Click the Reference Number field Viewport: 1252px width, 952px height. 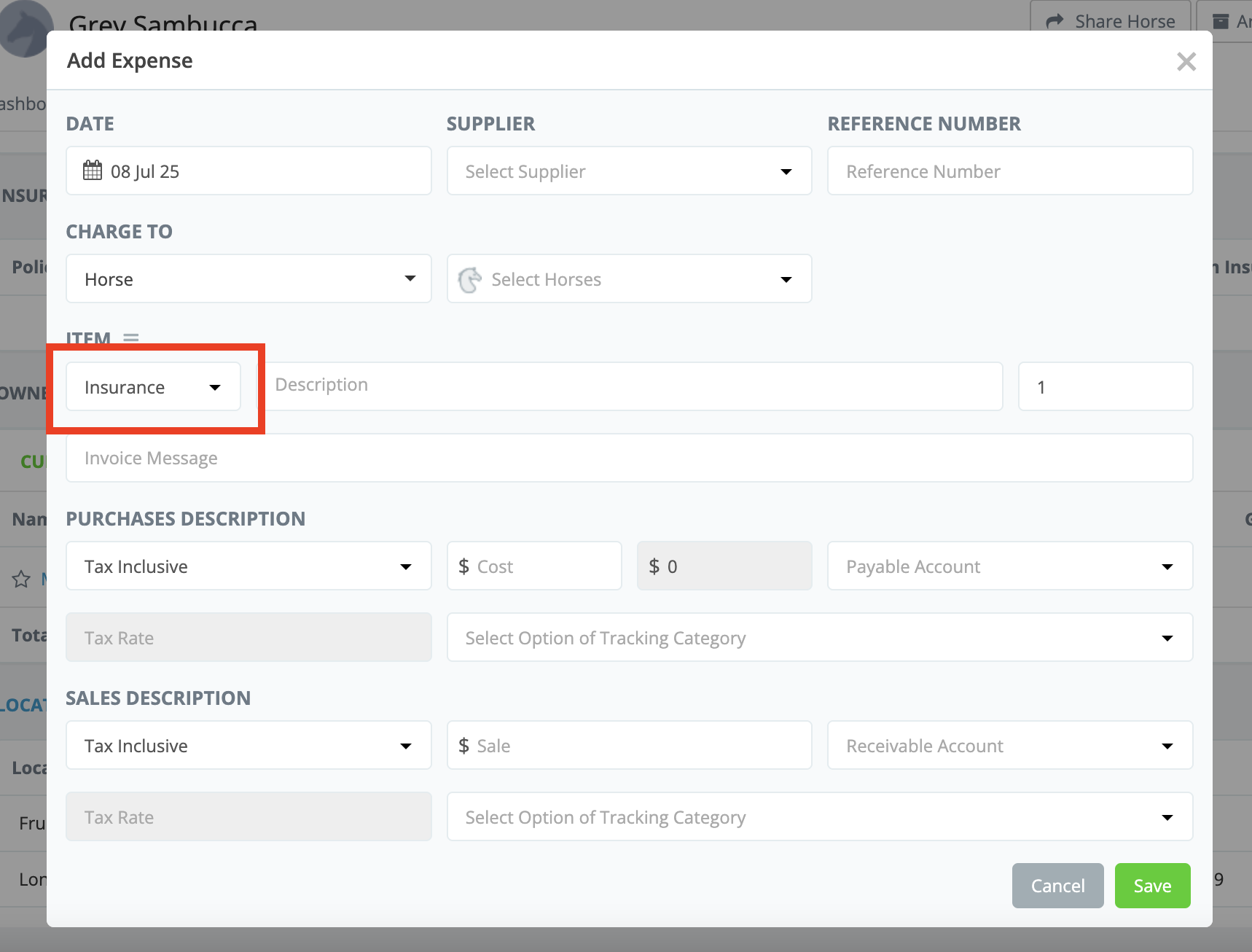1009,171
